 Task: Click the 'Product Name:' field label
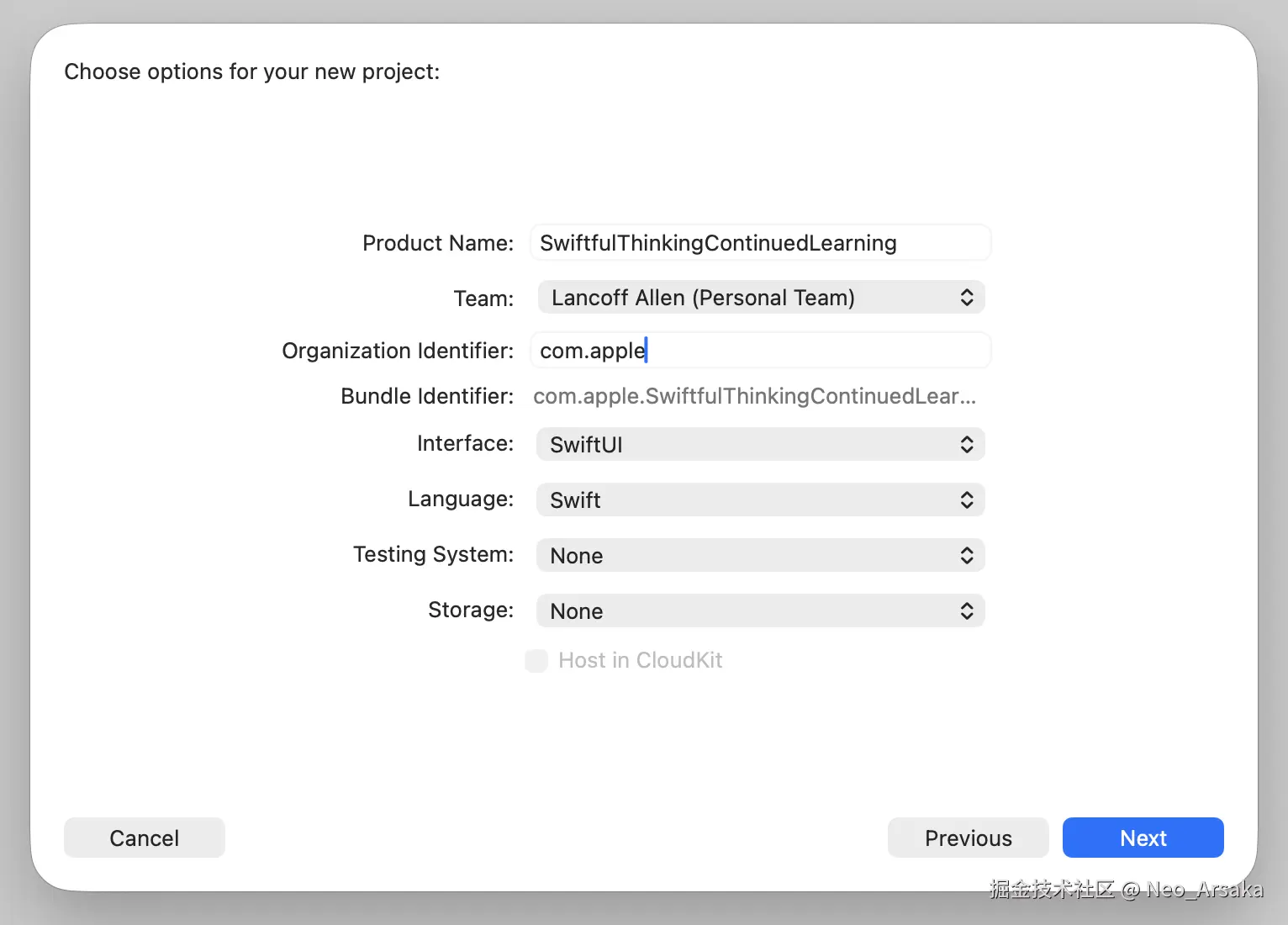tap(438, 243)
